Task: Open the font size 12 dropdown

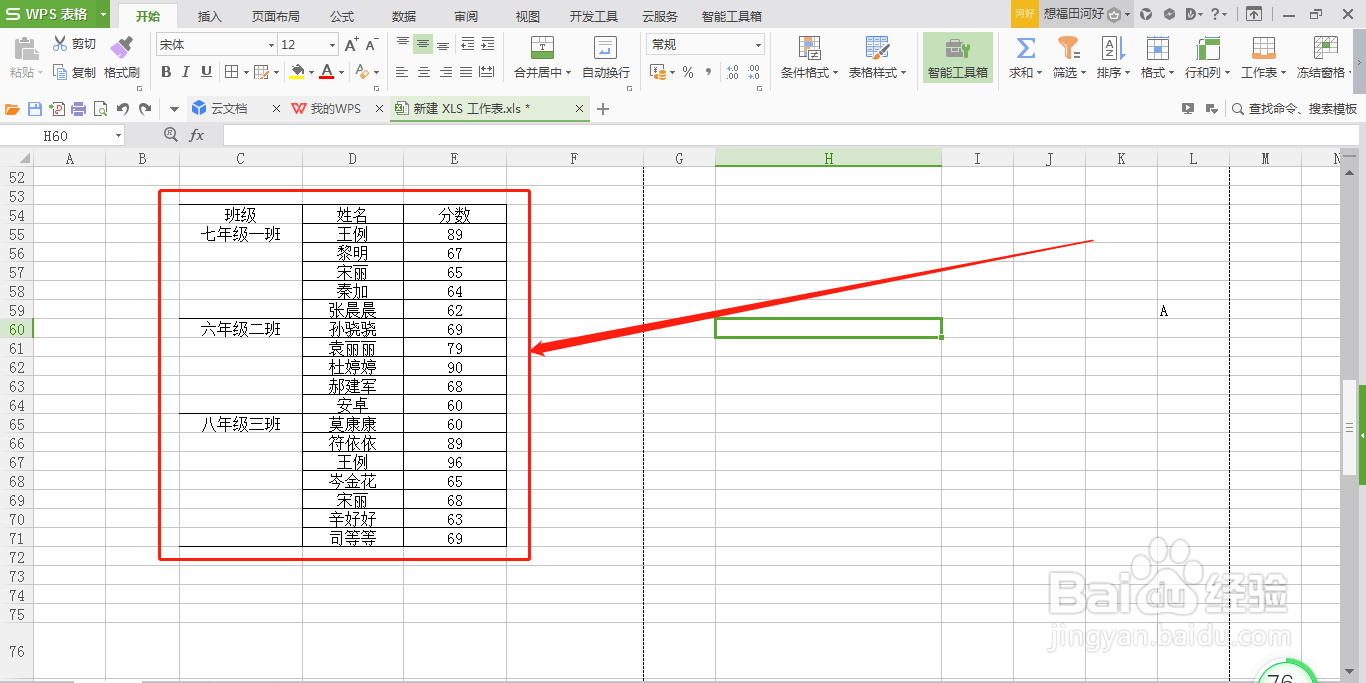Action: 332,45
